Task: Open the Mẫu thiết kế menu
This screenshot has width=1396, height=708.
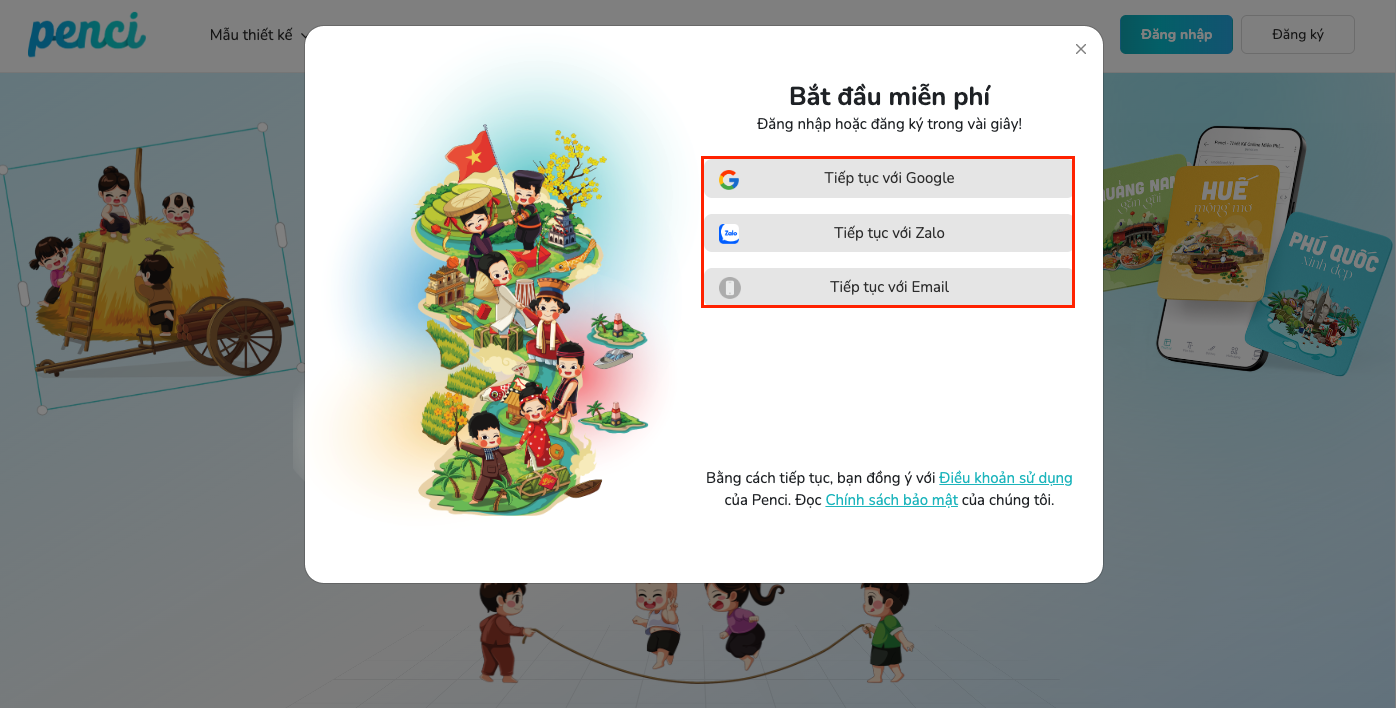Action: (x=251, y=35)
